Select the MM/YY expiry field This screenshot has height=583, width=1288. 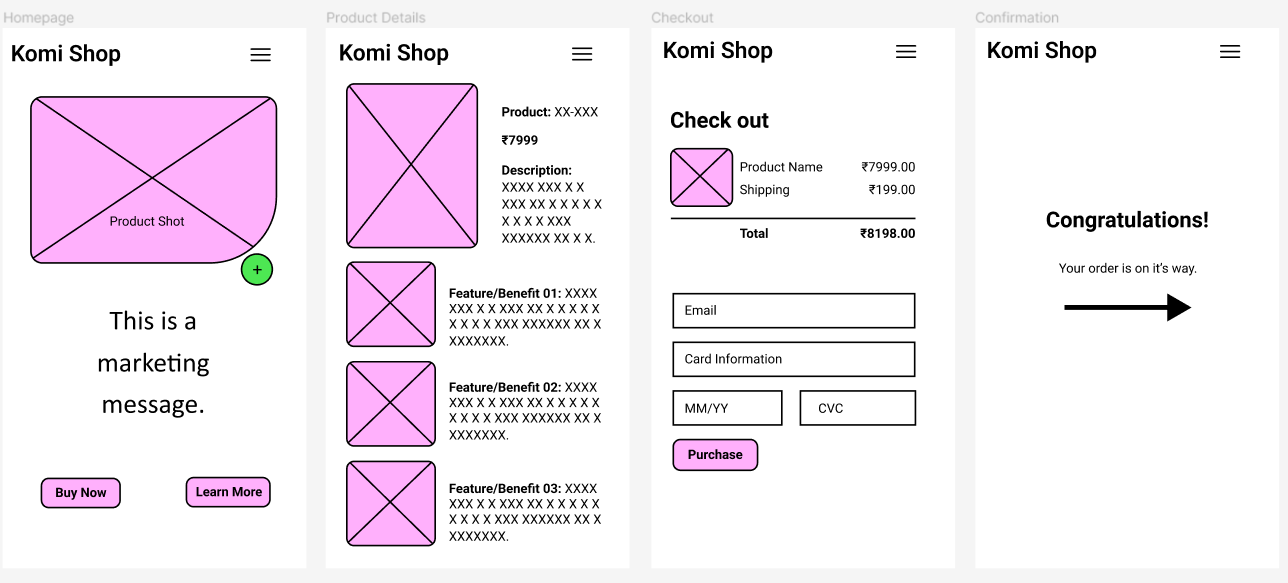[x=727, y=408]
